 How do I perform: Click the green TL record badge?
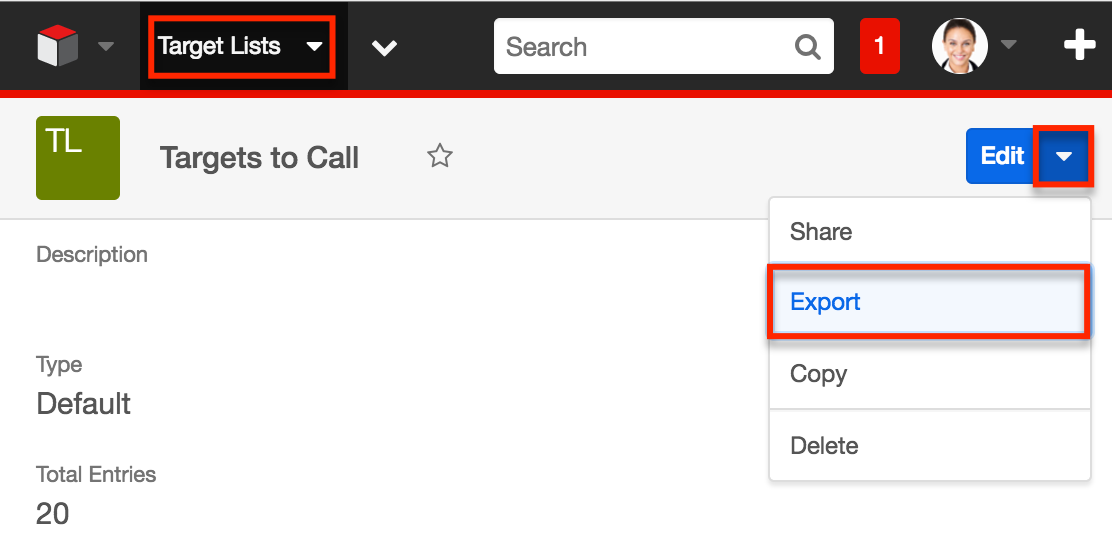tap(78, 157)
